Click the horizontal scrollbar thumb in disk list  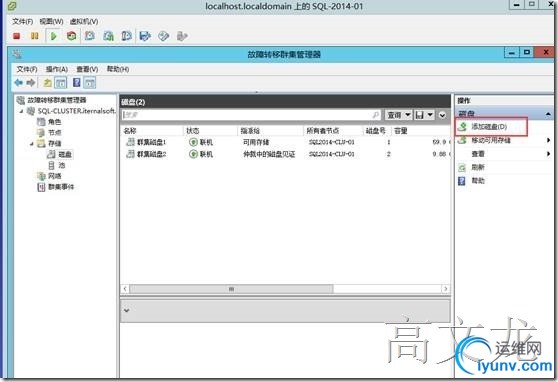[231, 289]
